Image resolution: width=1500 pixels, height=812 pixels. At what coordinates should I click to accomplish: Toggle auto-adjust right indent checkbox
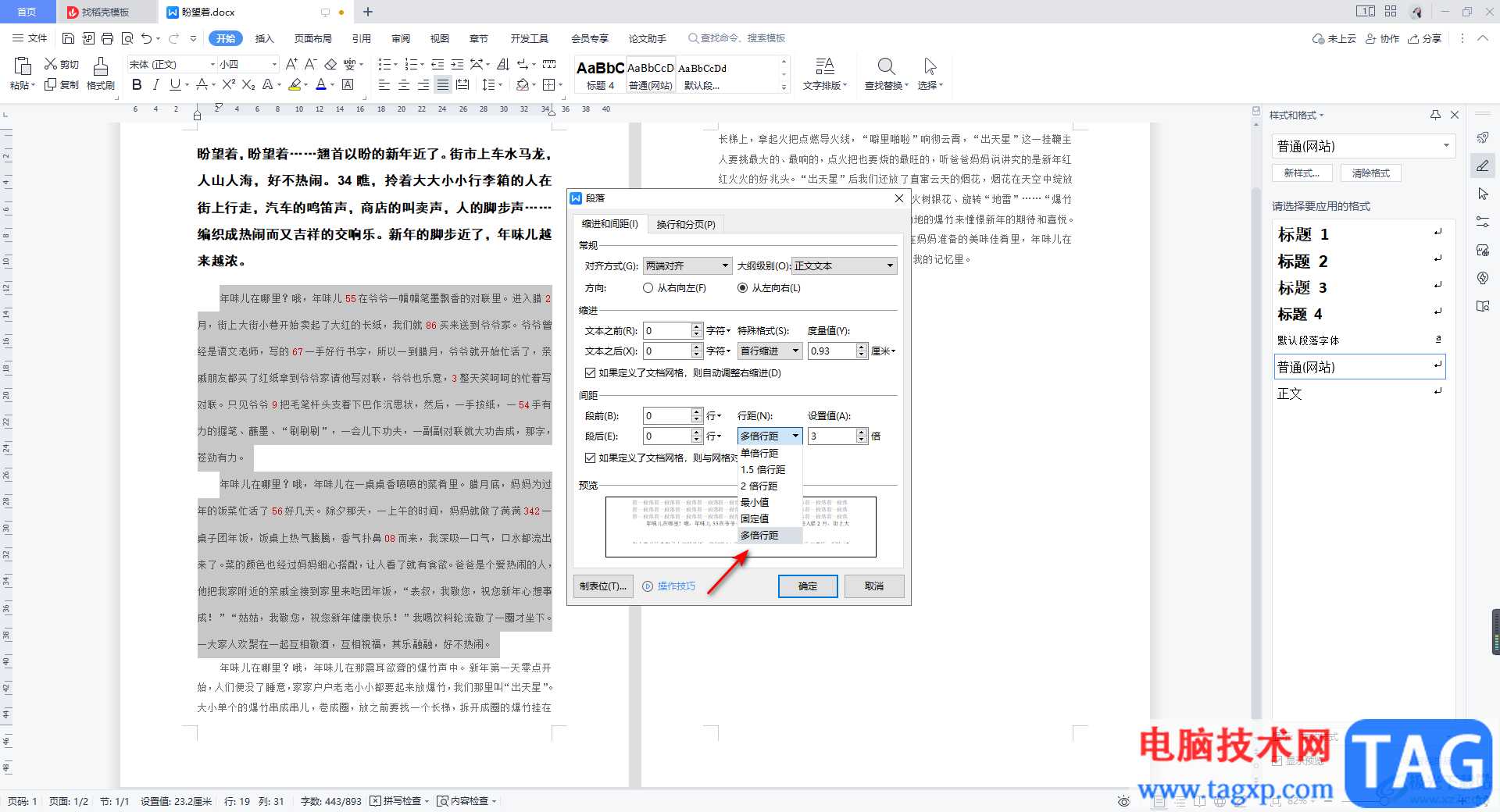tap(590, 373)
